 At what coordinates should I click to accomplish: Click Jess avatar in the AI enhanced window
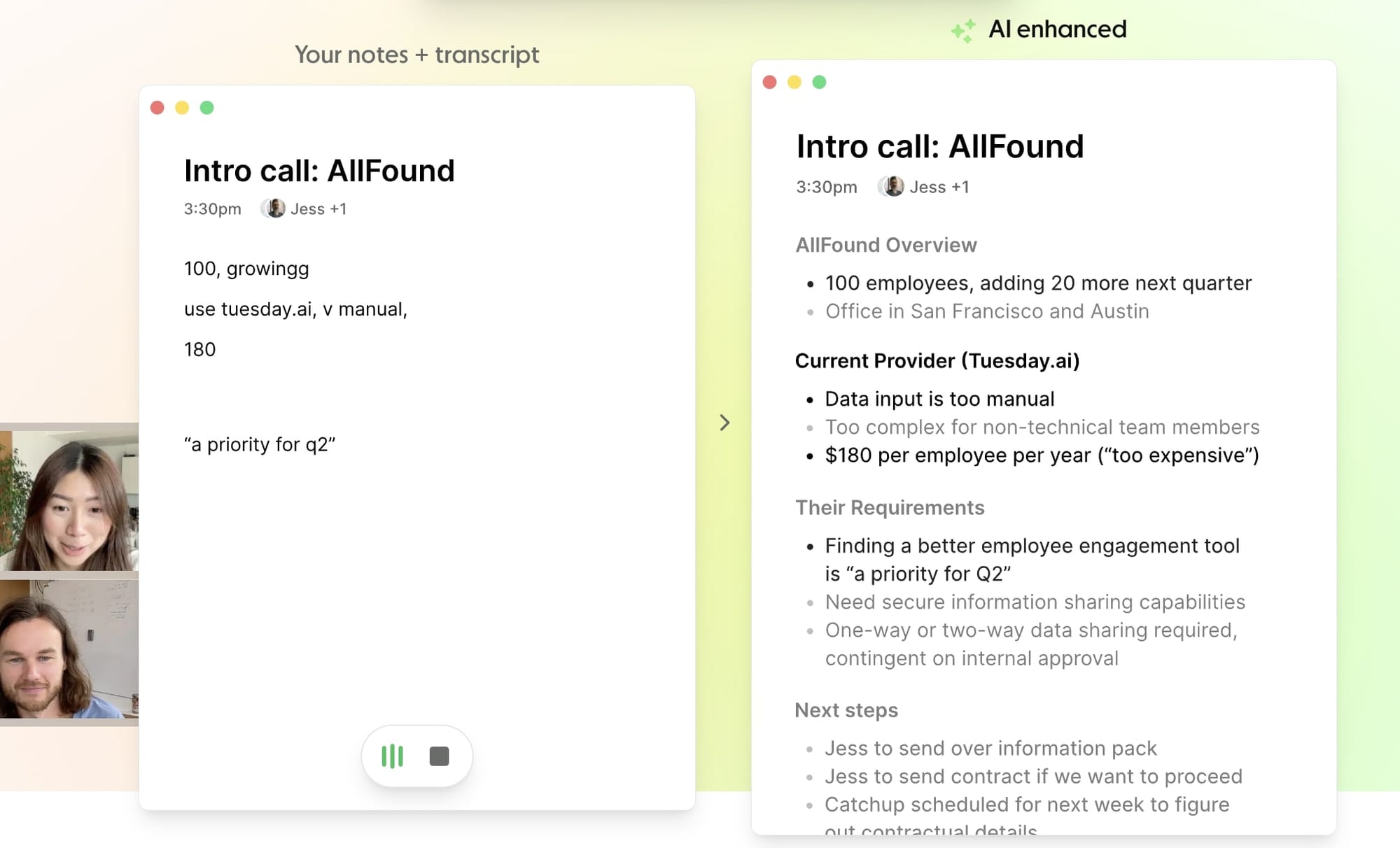coord(892,187)
